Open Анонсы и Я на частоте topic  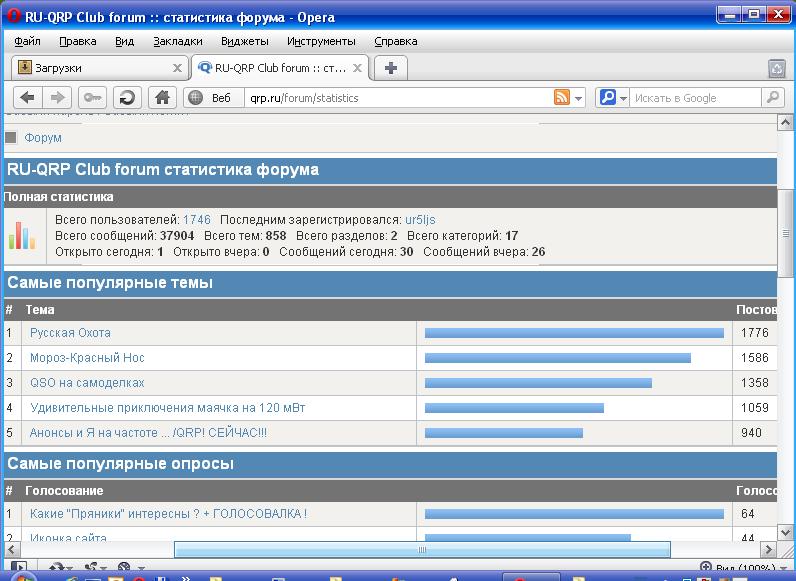point(148,433)
